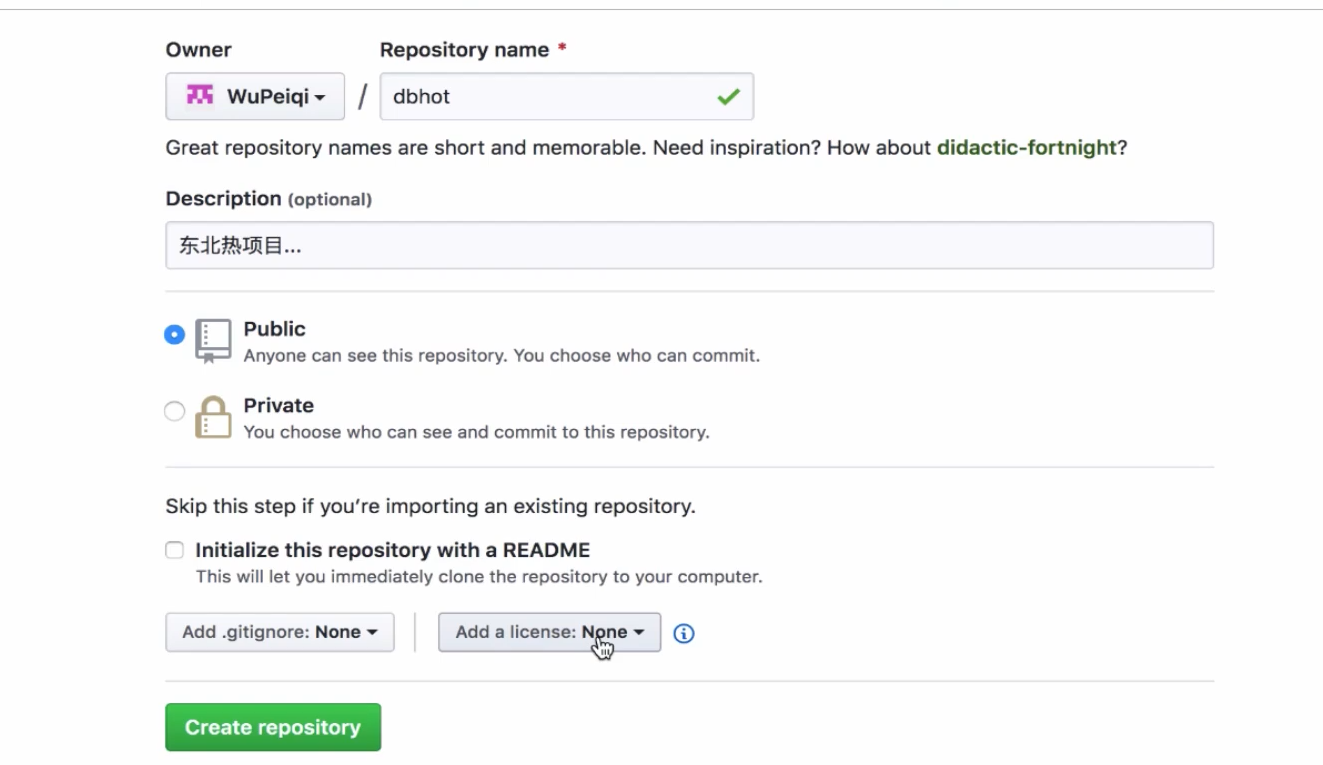The image size is (1323, 765).
Task: Open the license info icon
Action: coord(684,633)
